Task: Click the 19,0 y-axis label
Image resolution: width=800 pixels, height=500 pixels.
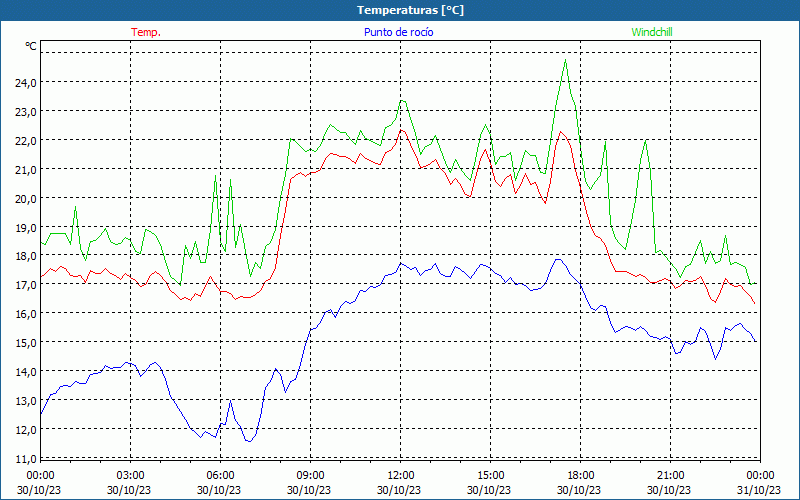Action: (x=26, y=228)
